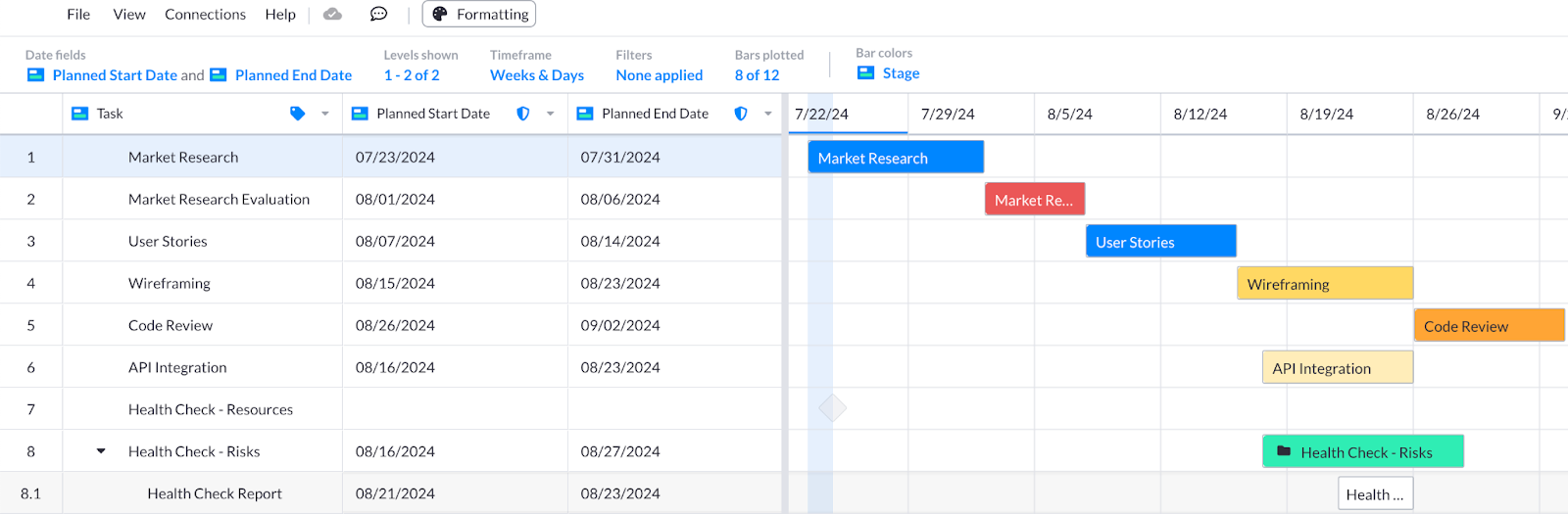The image size is (1568, 514).
Task: Click the 07/23/2024 start date cell
Action: tap(456, 157)
